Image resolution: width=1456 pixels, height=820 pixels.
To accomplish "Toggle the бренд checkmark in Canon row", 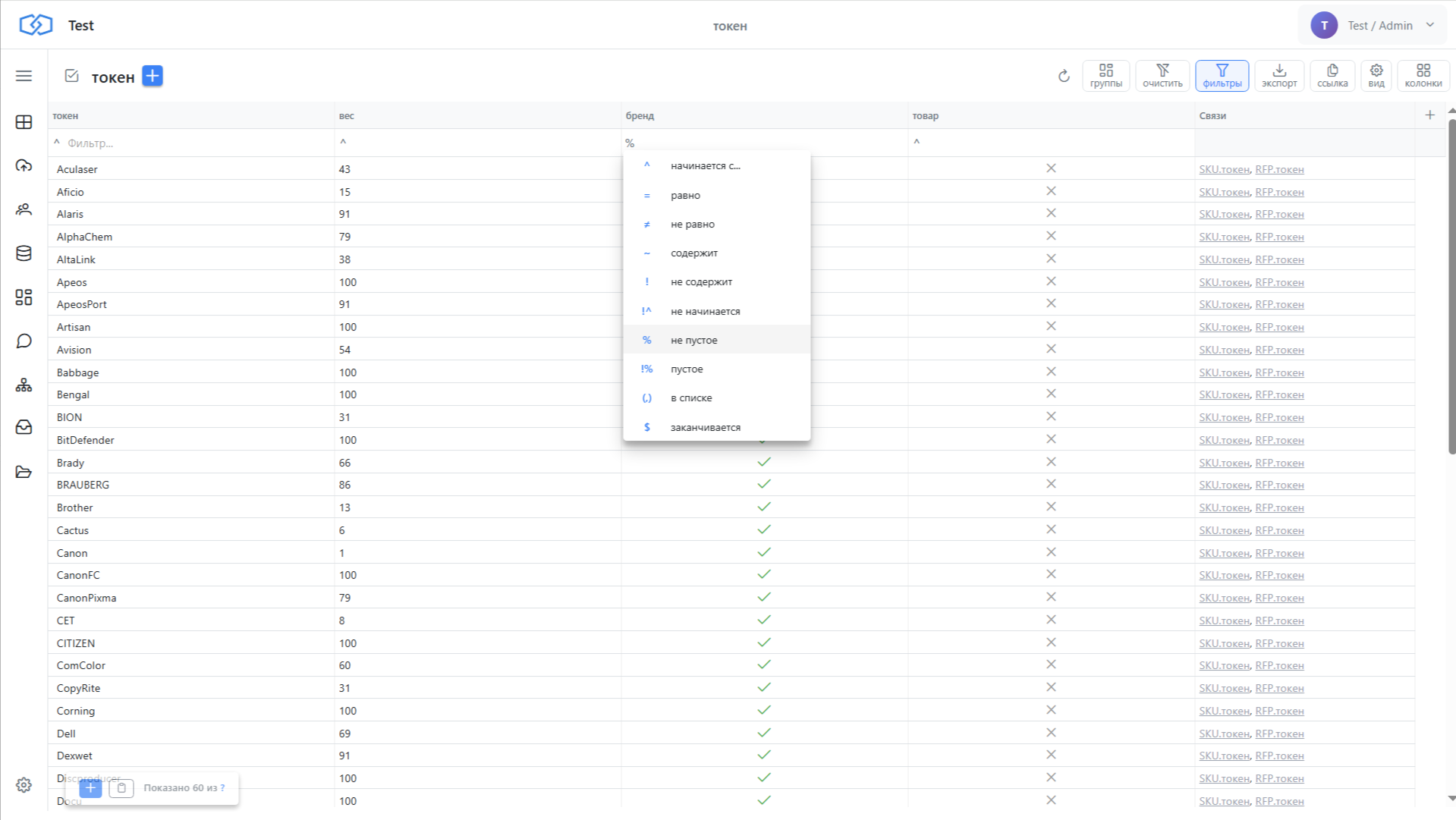I will [764, 552].
